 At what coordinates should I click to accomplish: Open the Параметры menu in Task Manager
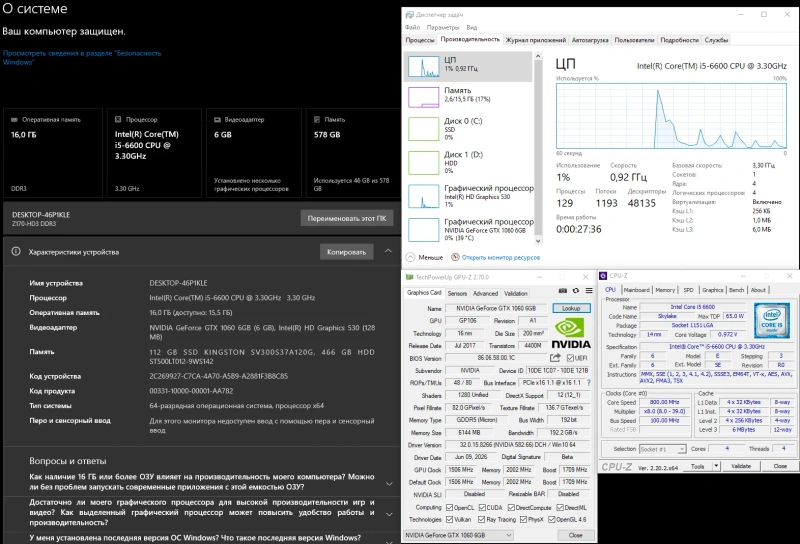coord(443,28)
